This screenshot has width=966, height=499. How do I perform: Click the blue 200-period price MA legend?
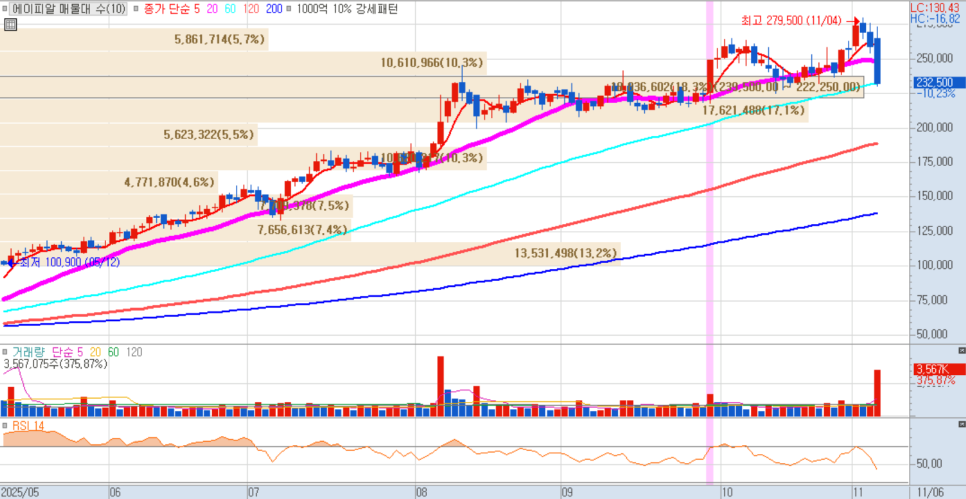click(275, 9)
